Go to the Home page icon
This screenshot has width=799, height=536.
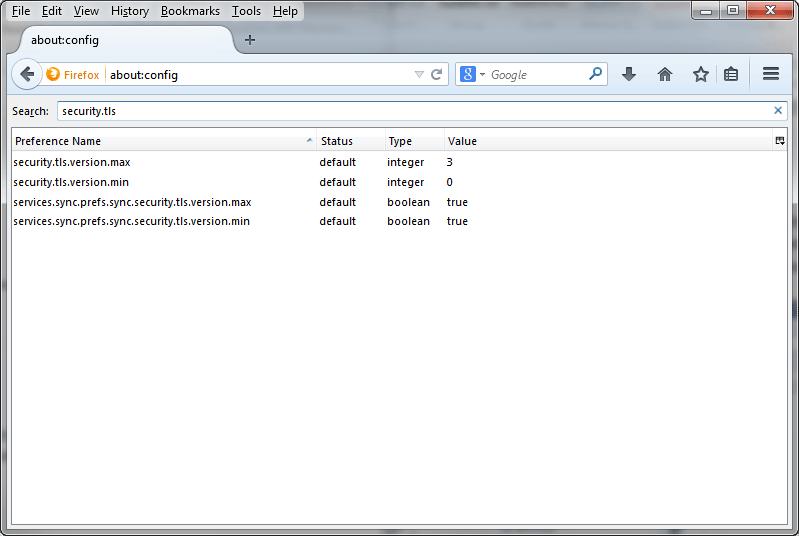tap(664, 74)
